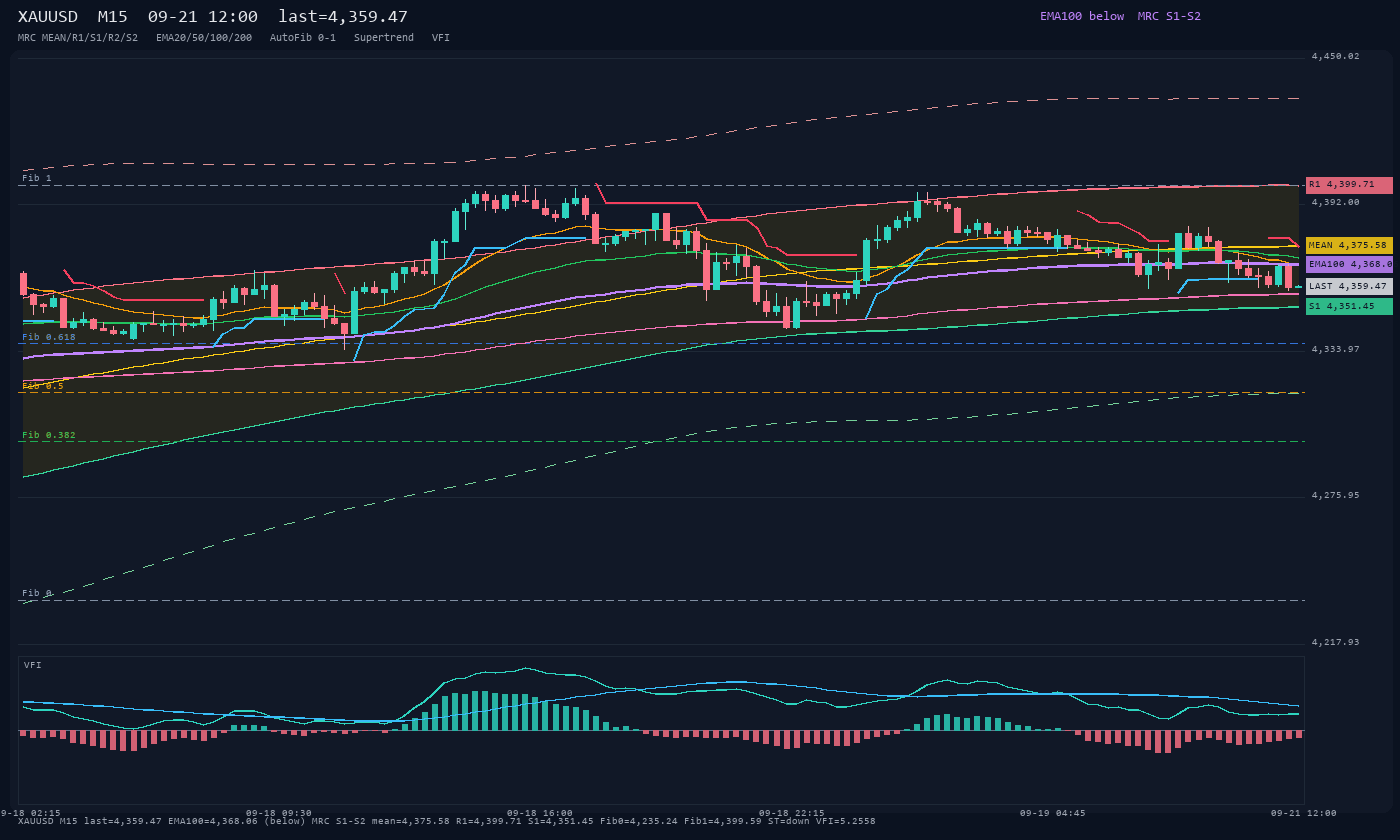Select the Supertrend indicator legend
The image size is (1400, 840).
pos(384,38)
